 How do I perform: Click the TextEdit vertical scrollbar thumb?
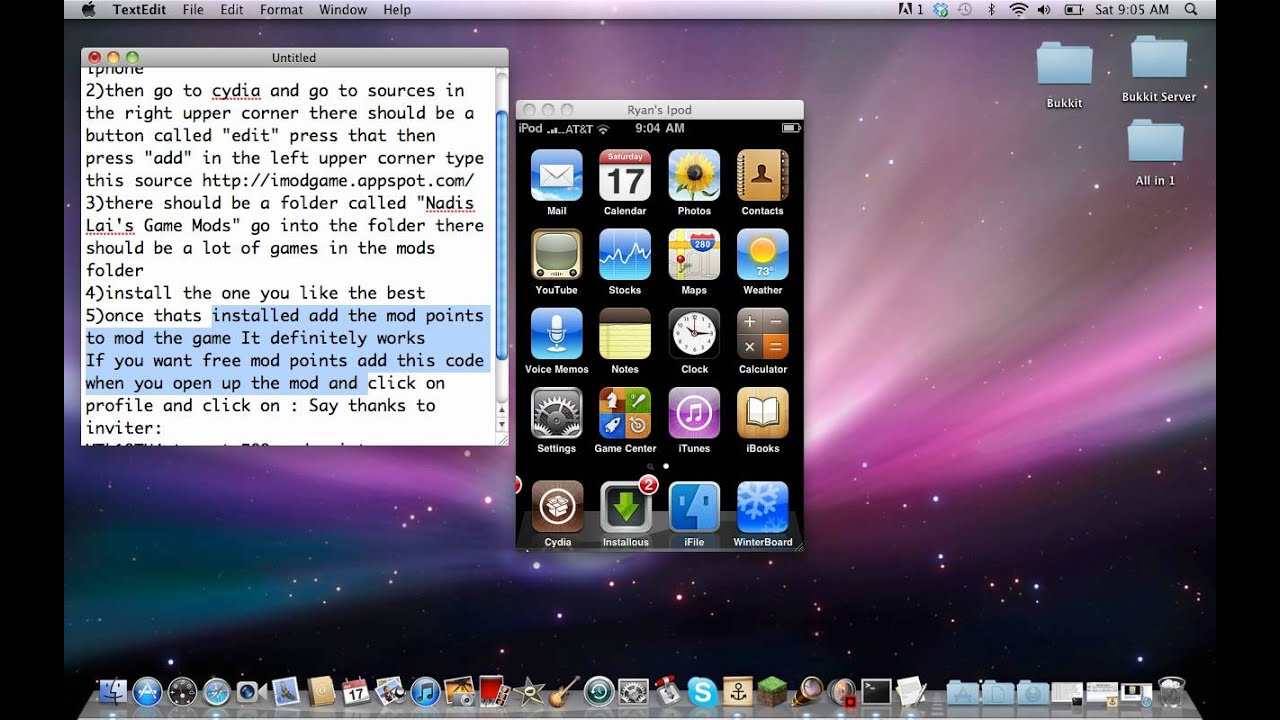coord(502,233)
